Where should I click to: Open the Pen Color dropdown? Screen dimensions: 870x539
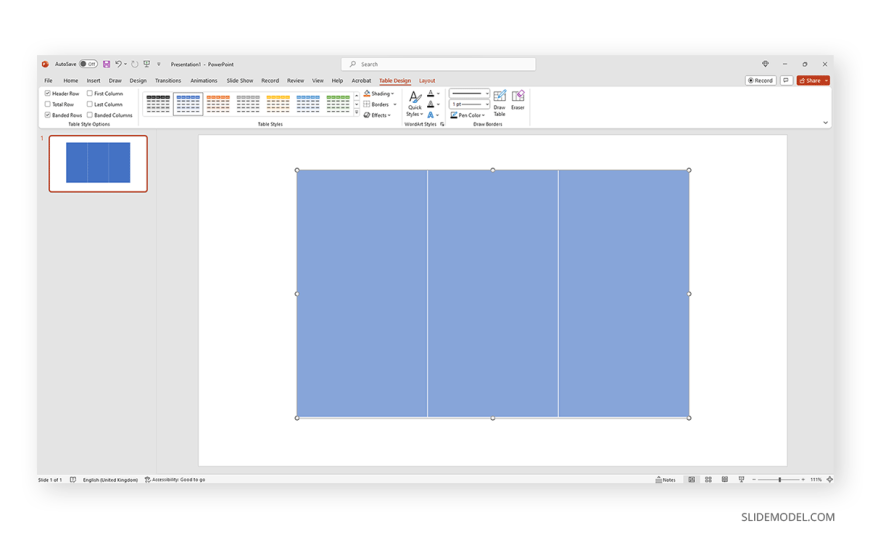tap(468, 115)
